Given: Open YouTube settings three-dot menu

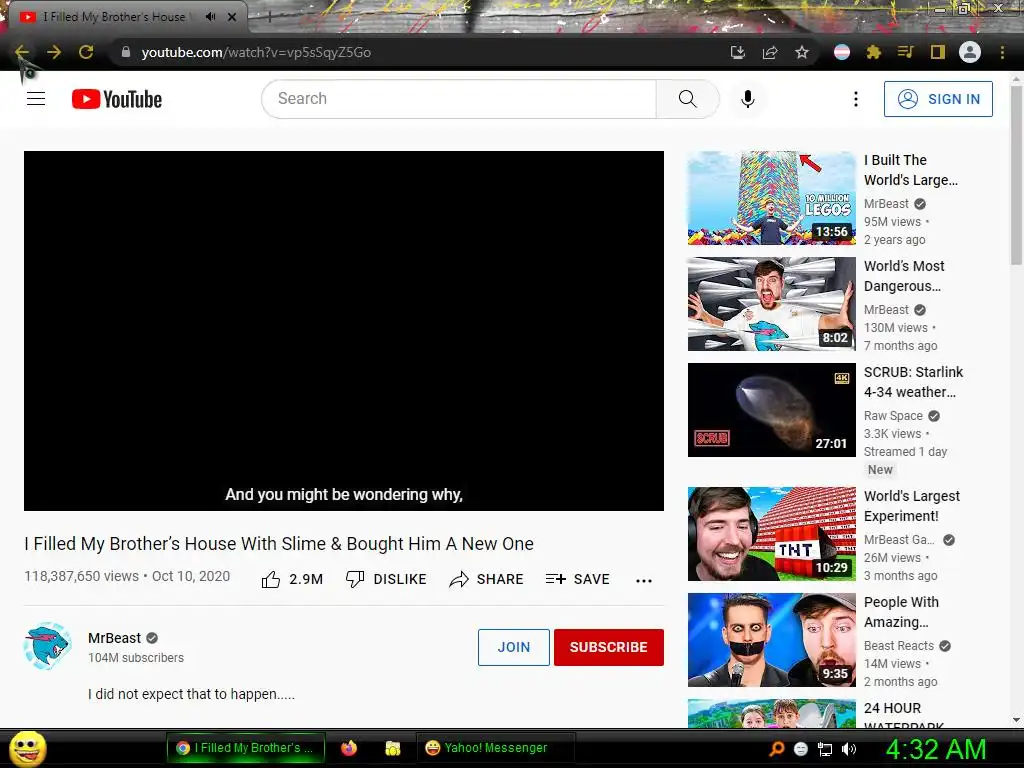Looking at the screenshot, I should coord(856,99).
